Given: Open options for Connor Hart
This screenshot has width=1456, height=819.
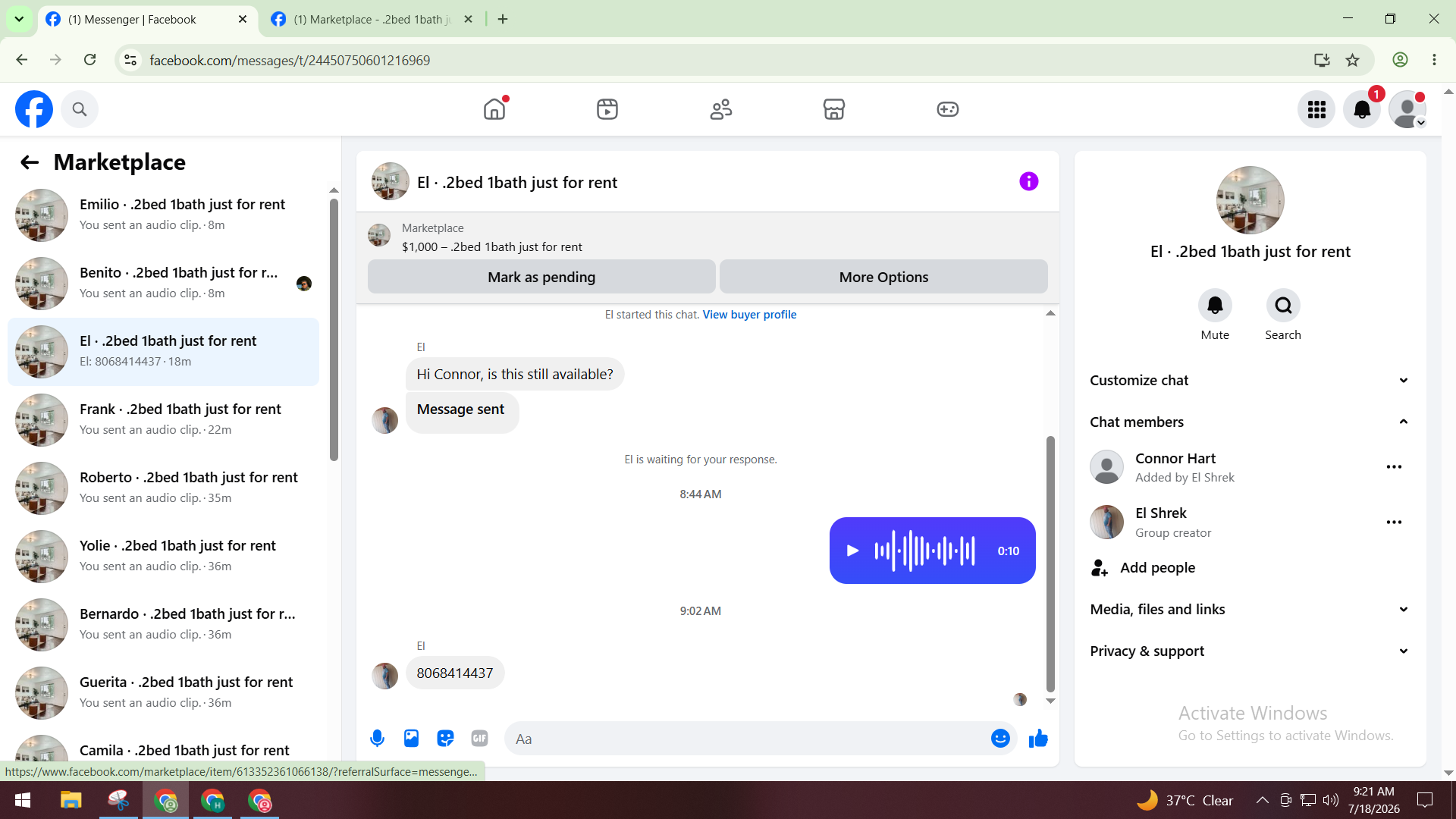Looking at the screenshot, I should point(1394,467).
